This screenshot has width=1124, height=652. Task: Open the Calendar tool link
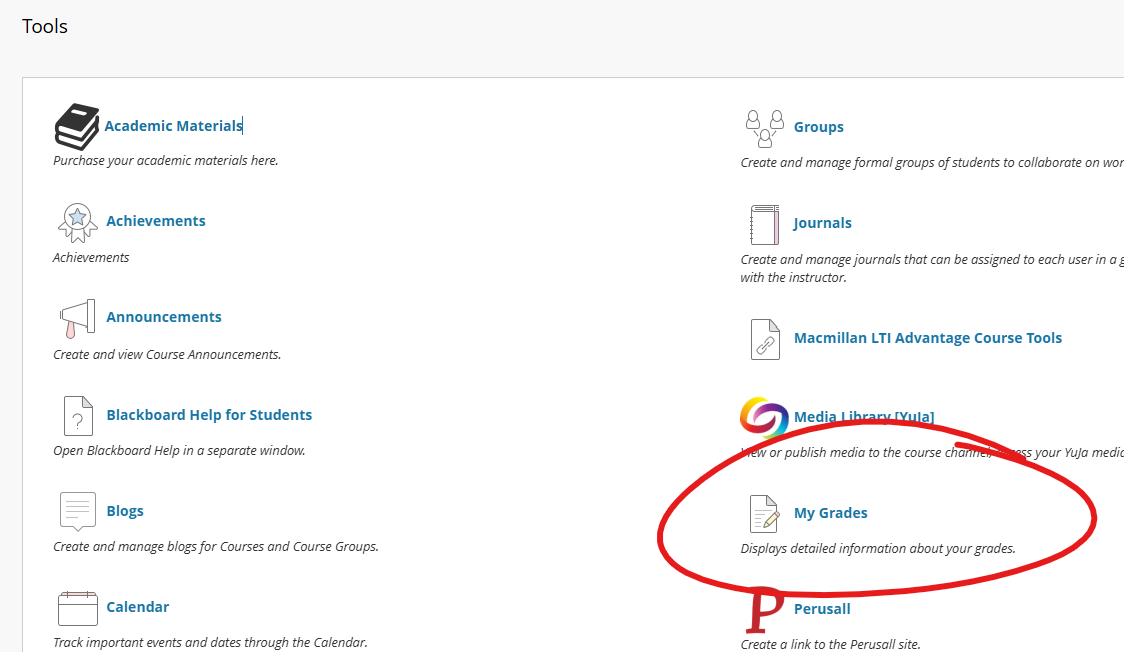click(138, 607)
